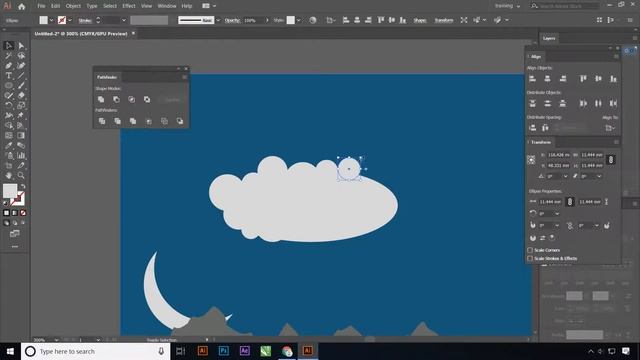The width and height of the screenshot is (640, 360).
Task: Select the Direct Selection tool
Action: pyautogui.click(x=21, y=46)
